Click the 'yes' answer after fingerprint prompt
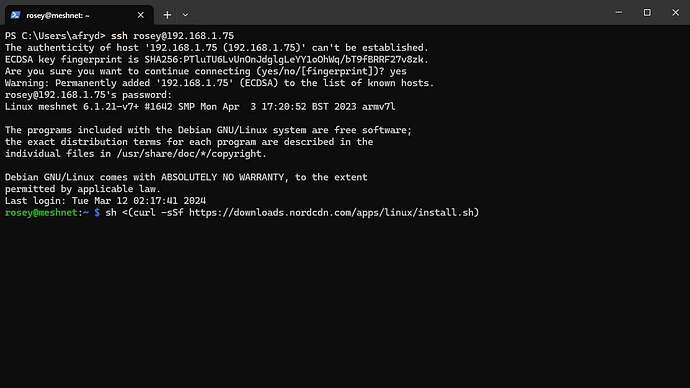This screenshot has height=388, width=690. pyautogui.click(x=398, y=71)
